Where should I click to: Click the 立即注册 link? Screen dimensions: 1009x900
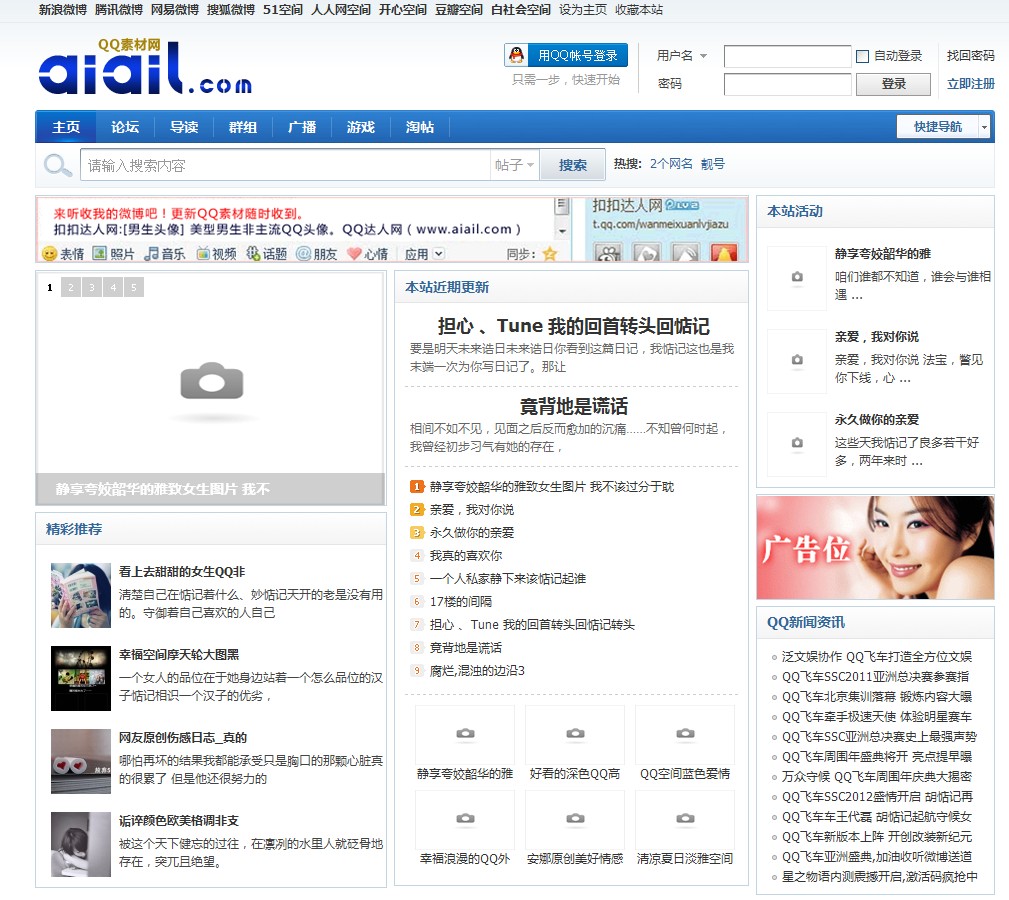coord(970,84)
